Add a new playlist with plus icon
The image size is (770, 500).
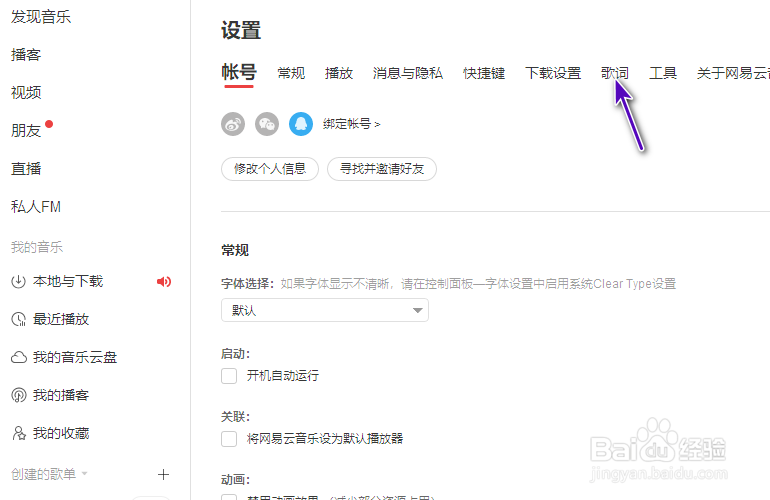163,474
